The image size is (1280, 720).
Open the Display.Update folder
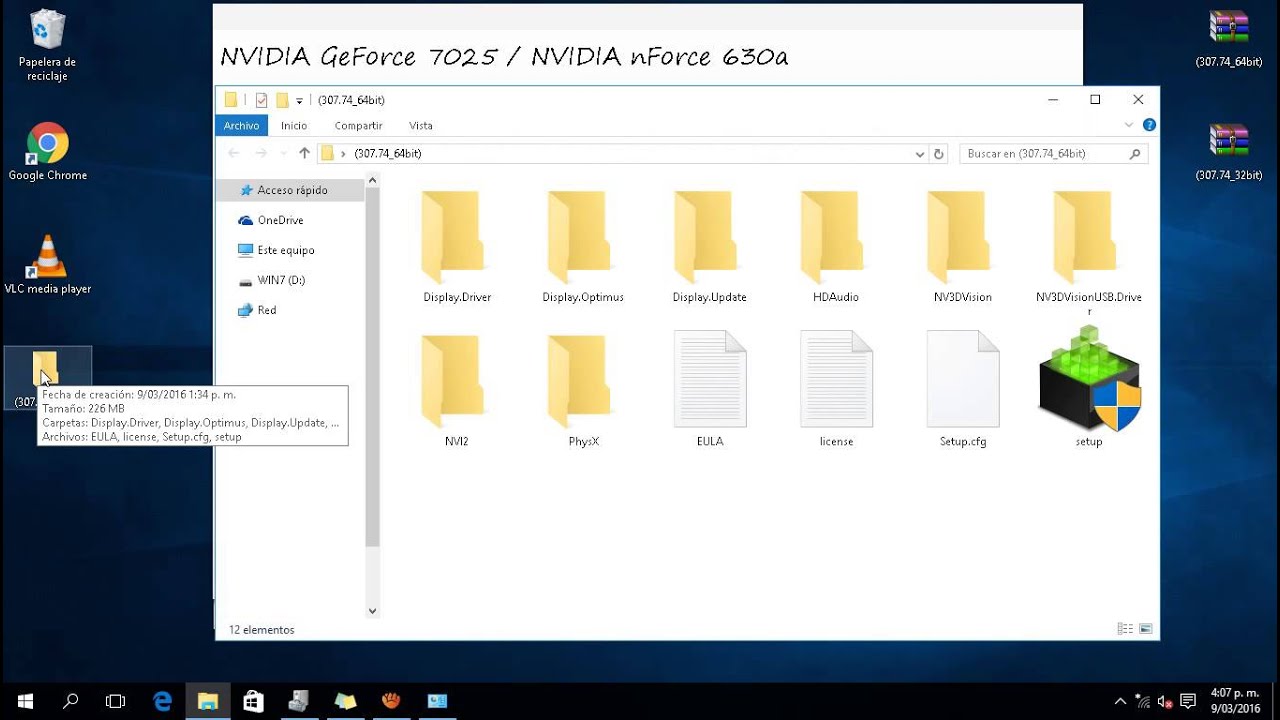click(709, 246)
